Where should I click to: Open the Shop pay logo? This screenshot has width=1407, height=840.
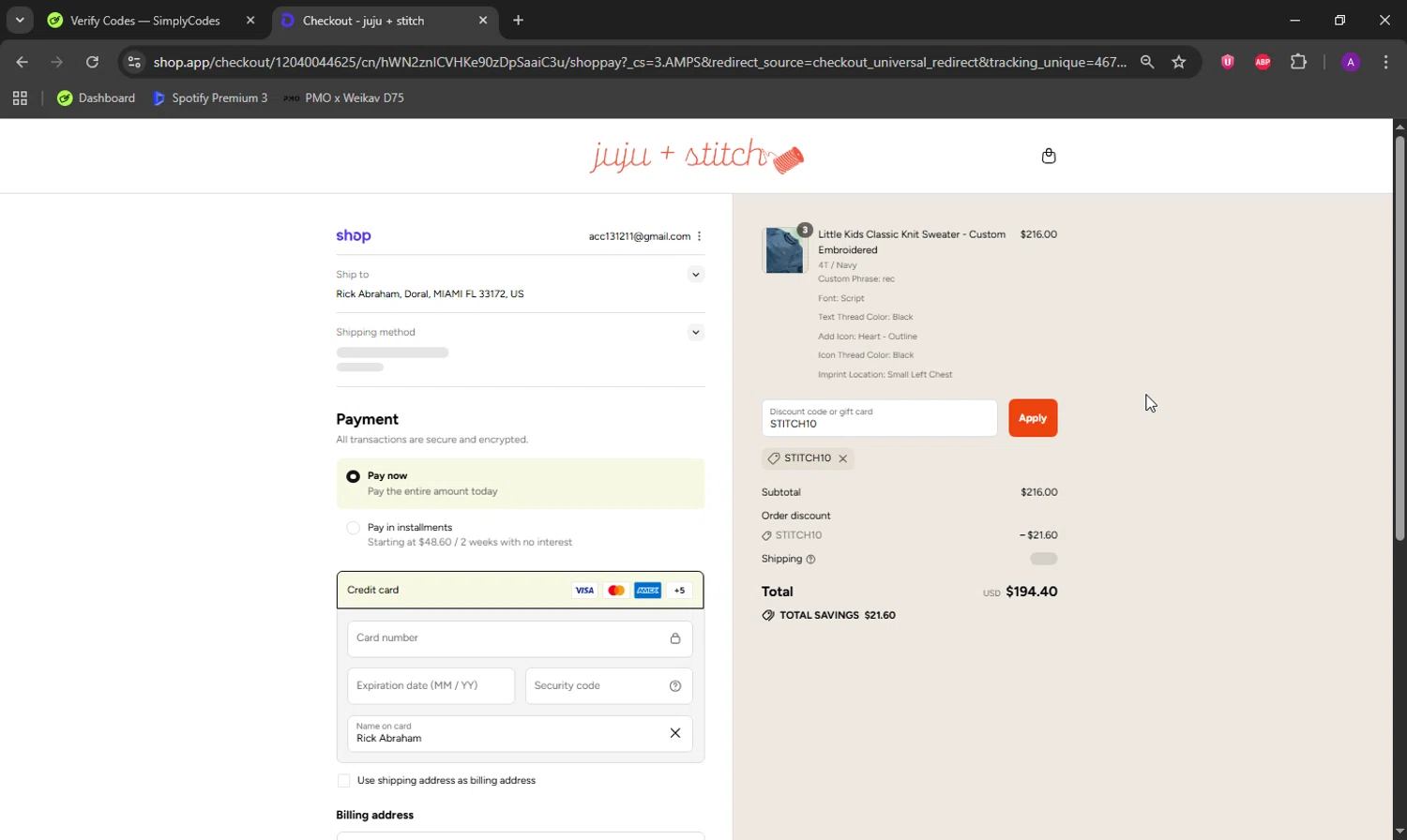(354, 236)
